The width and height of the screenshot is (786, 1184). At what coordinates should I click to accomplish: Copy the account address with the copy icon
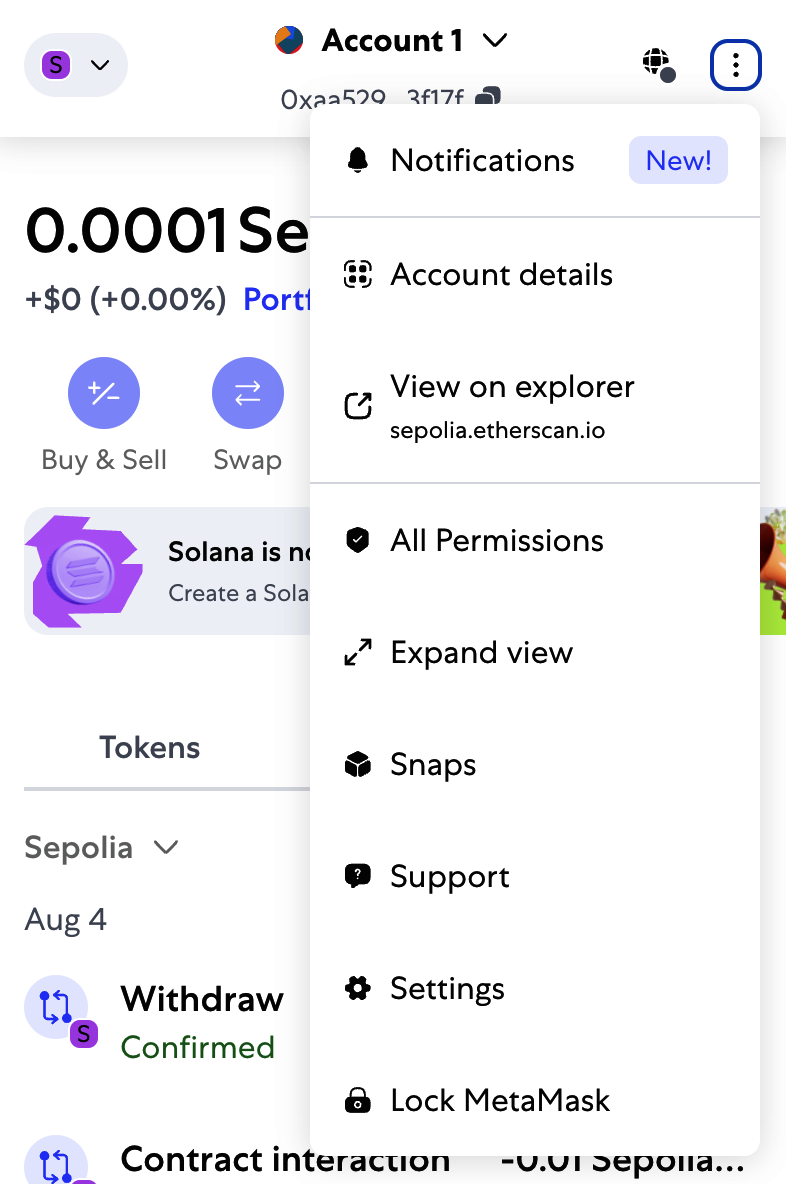click(487, 97)
